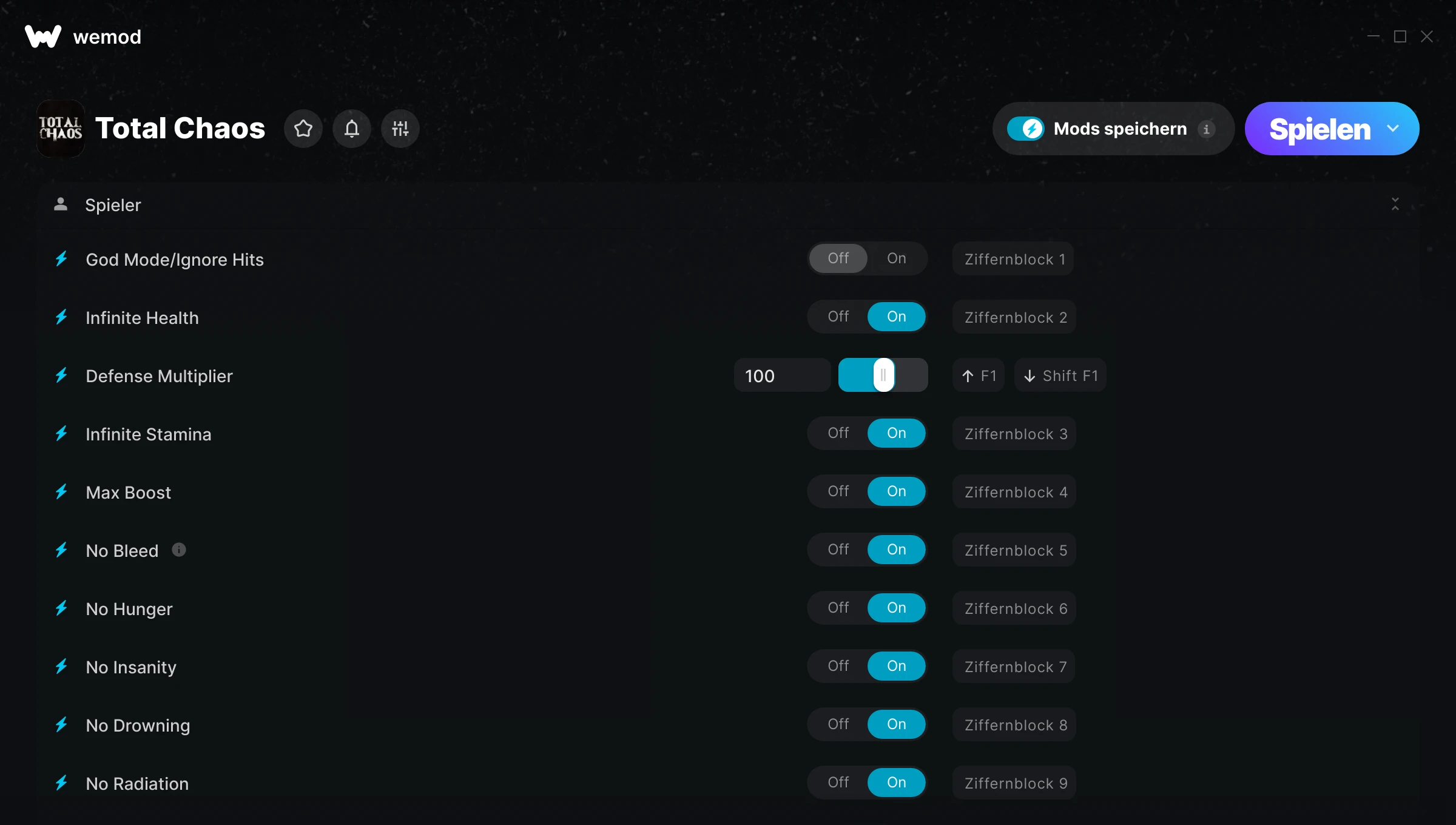This screenshot has width=1456, height=825.
Task: Open the Spielen dropdown arrow
Action: pyautogui.click(x=1393, y=129)
